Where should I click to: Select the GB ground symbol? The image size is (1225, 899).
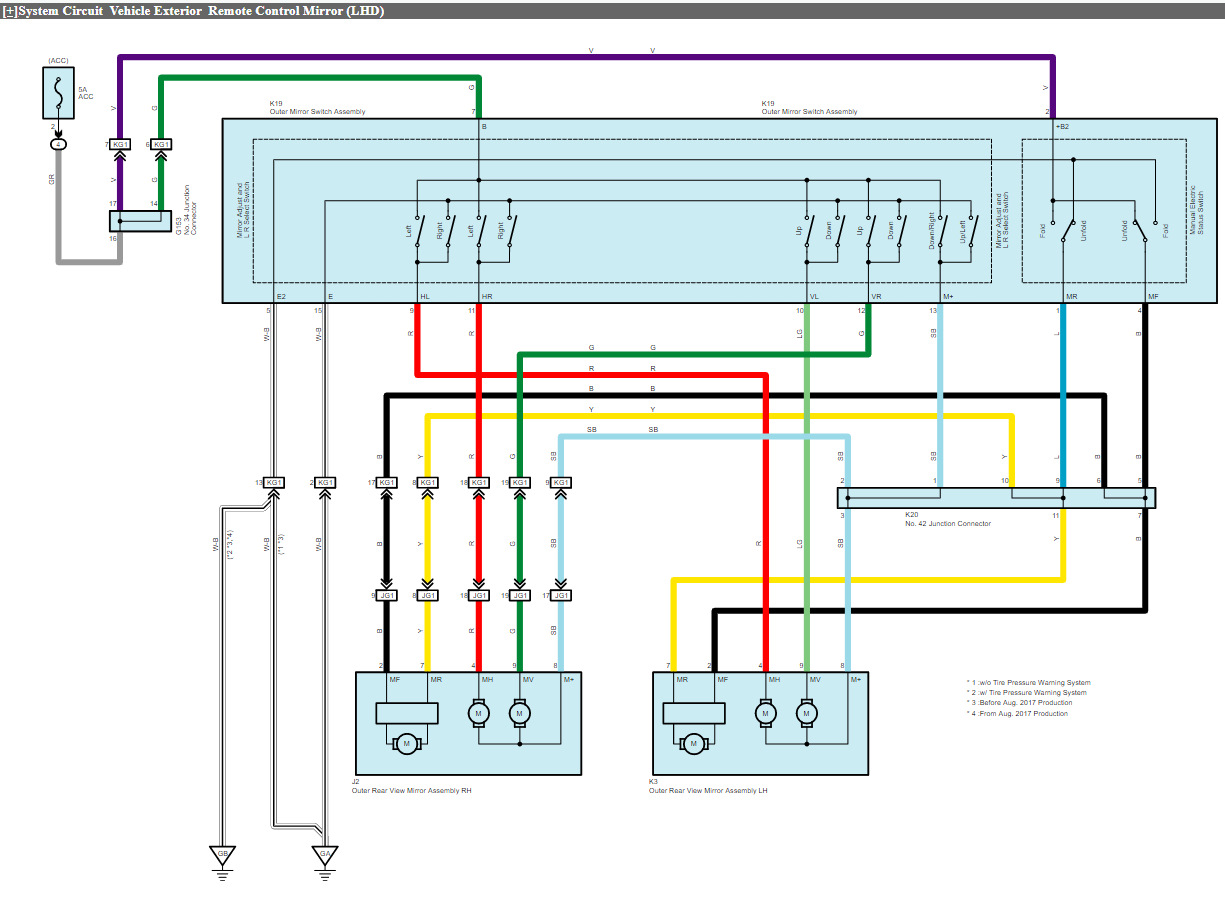(x=222, y=855)
